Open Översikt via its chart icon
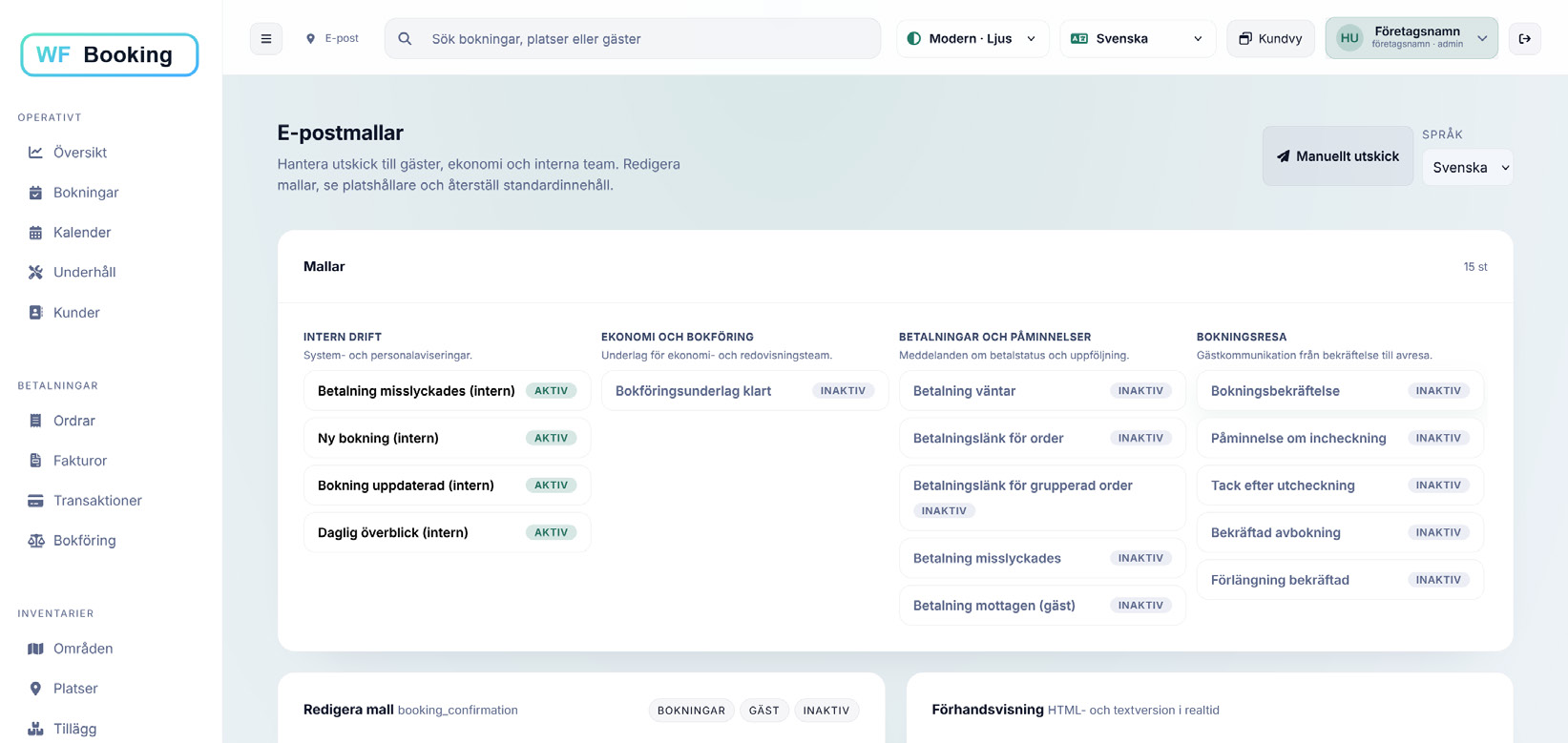 pyautogui.click(x=35, y=153)
